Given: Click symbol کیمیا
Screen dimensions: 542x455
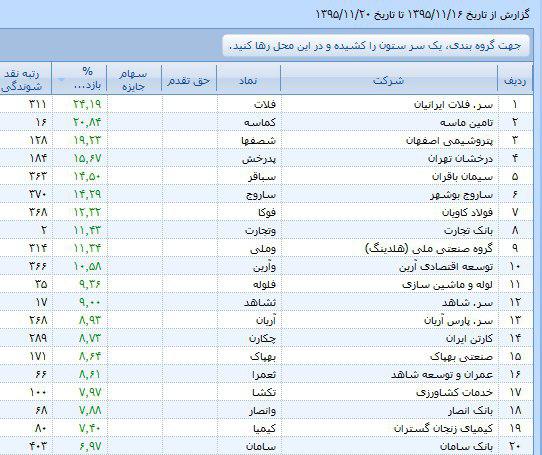Looking at the screenshot, I should coord(264,428).
